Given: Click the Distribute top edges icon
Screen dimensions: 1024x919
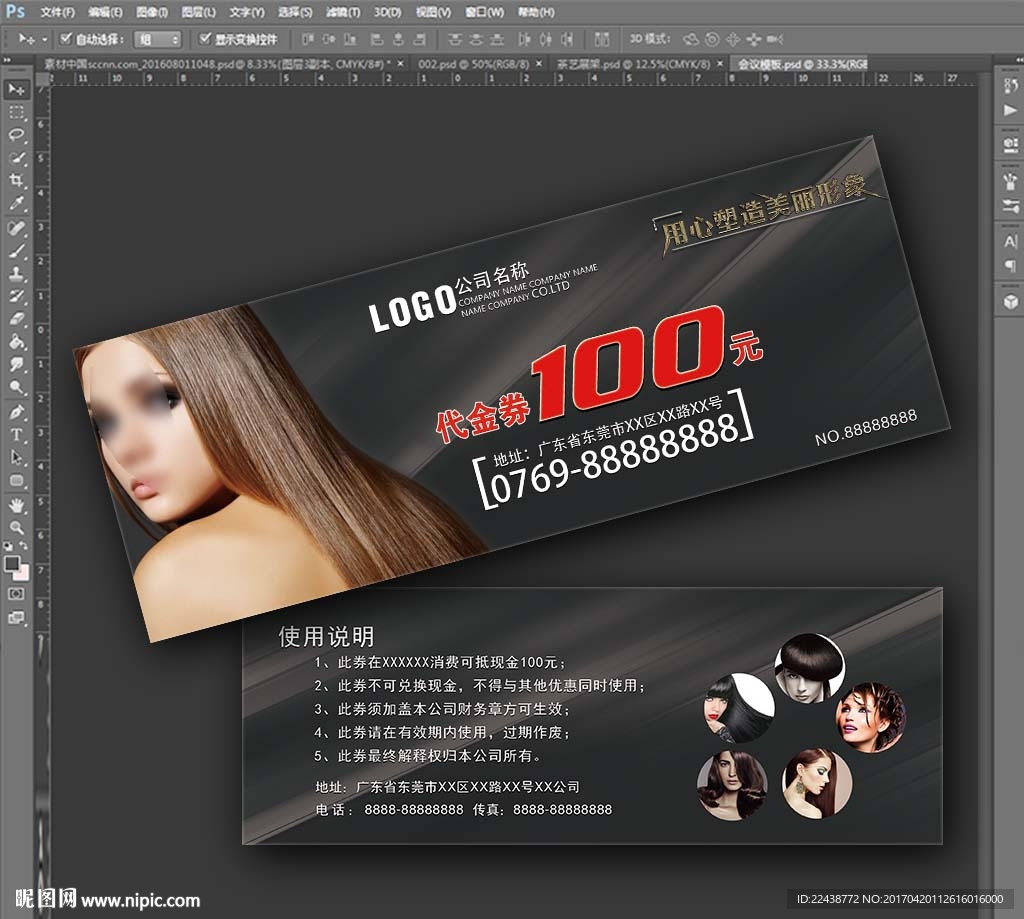Looking at the screenshot, I should coord(455,39).
